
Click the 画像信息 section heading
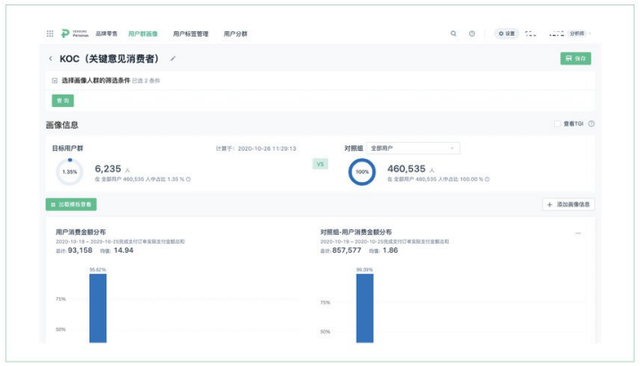point(62,125)
